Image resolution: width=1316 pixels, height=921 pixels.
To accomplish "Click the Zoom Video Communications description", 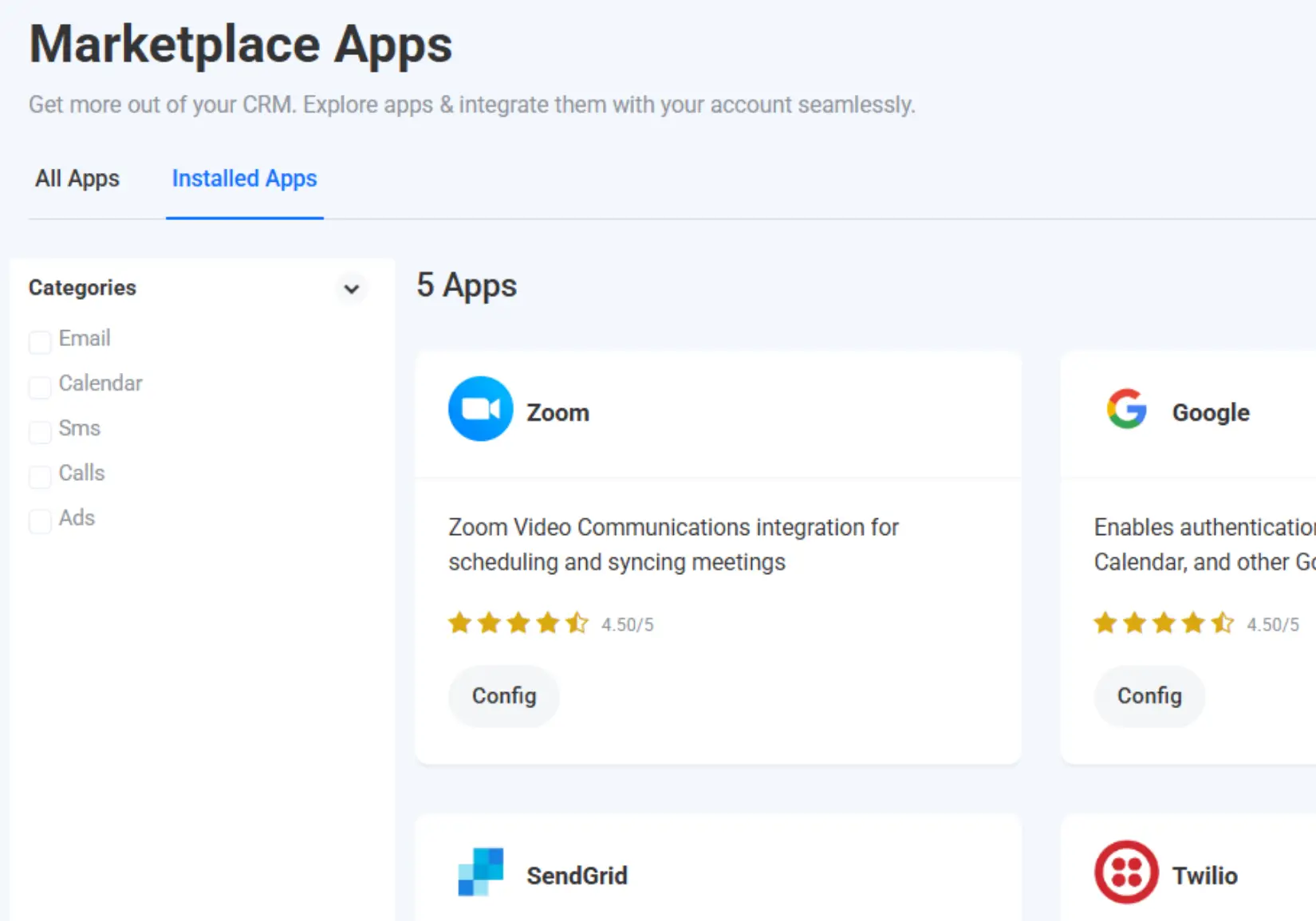I will pyautogui.click(x=673, y=545).
